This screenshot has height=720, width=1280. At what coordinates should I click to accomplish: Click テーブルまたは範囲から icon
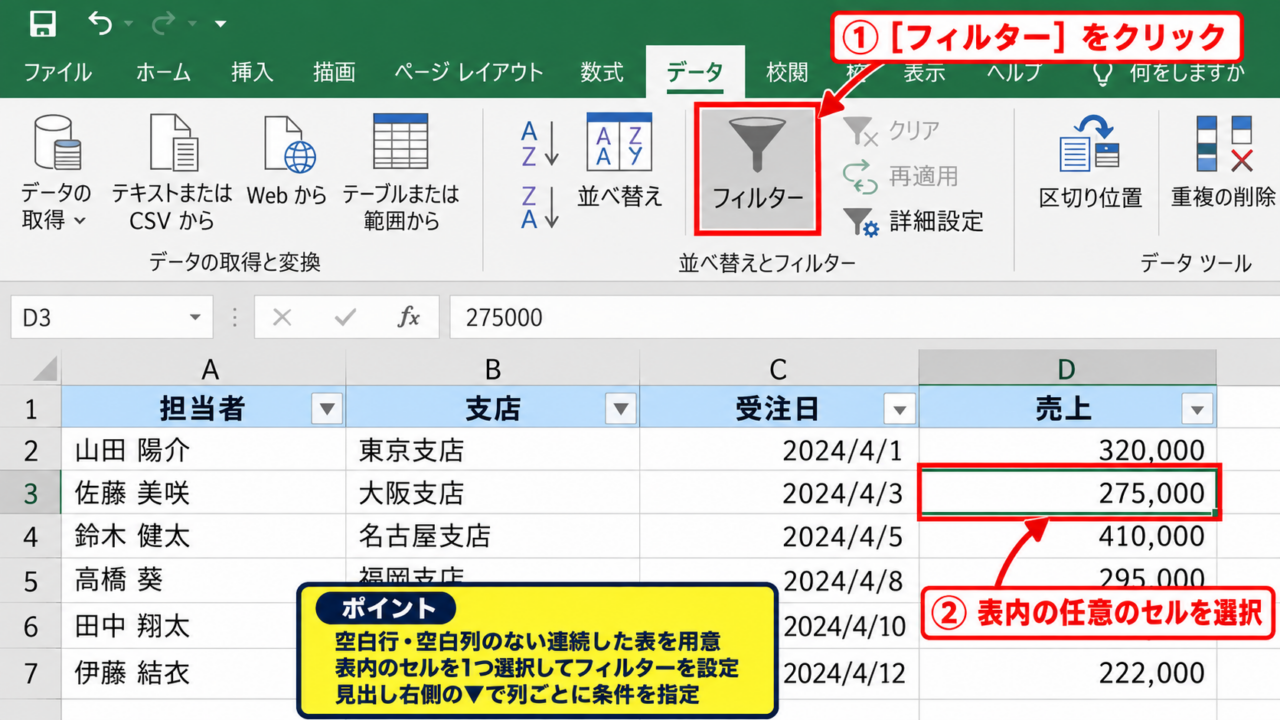point(400,142)
